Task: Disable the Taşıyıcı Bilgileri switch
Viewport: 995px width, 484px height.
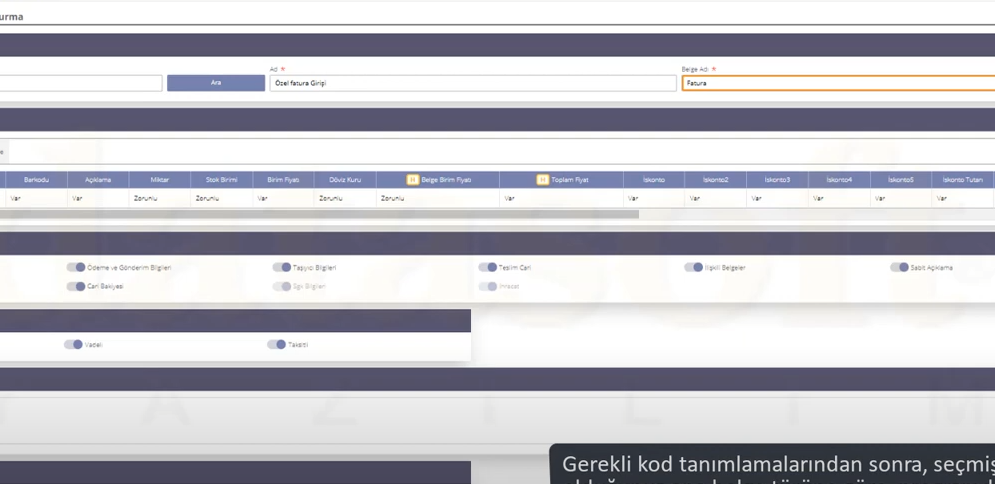Action: (282, 267)
